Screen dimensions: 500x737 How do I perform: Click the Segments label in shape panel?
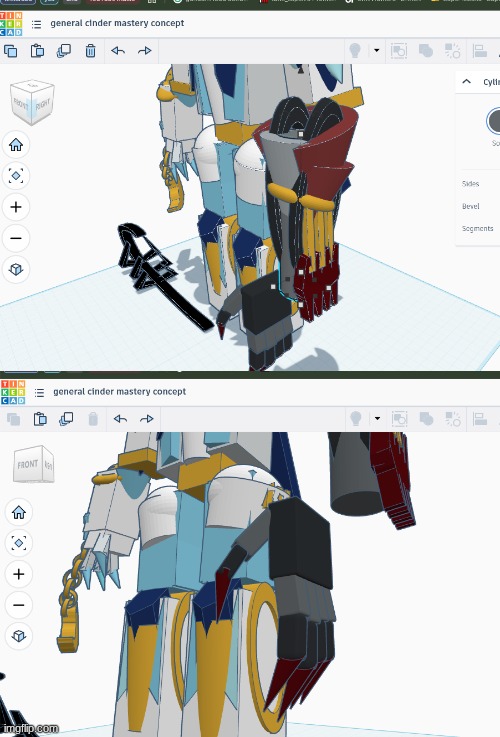click(x=477, y=228)
